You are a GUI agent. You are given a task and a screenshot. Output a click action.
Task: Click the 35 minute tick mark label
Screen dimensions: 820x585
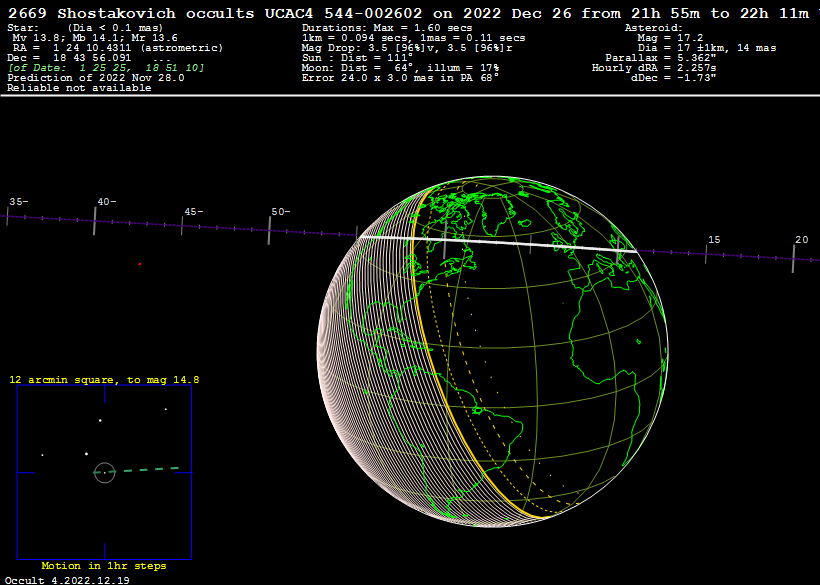tap(17, 201)
